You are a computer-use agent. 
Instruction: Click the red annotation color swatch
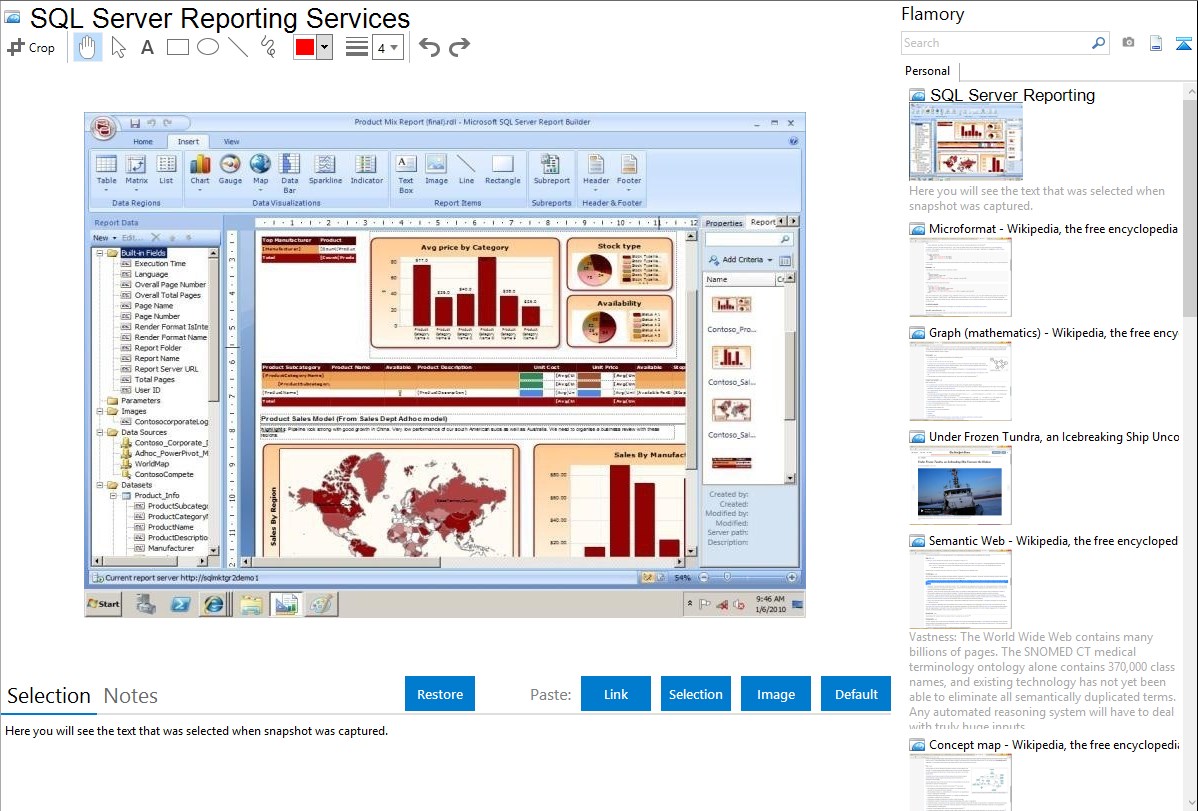point(305,47)
